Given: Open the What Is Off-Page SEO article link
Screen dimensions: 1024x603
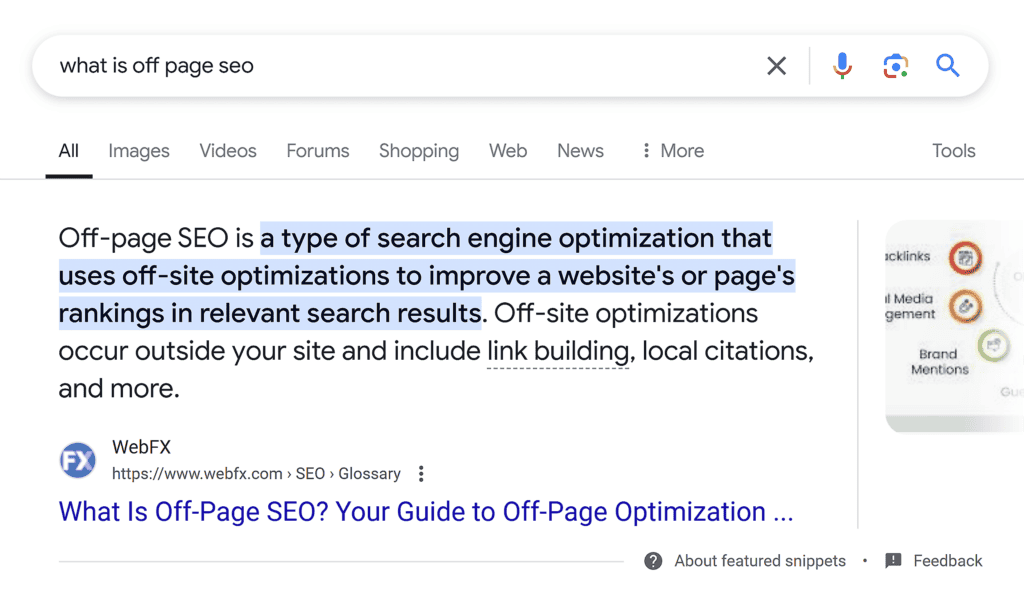Looking at the screenshot, I should tap(425, 511).
